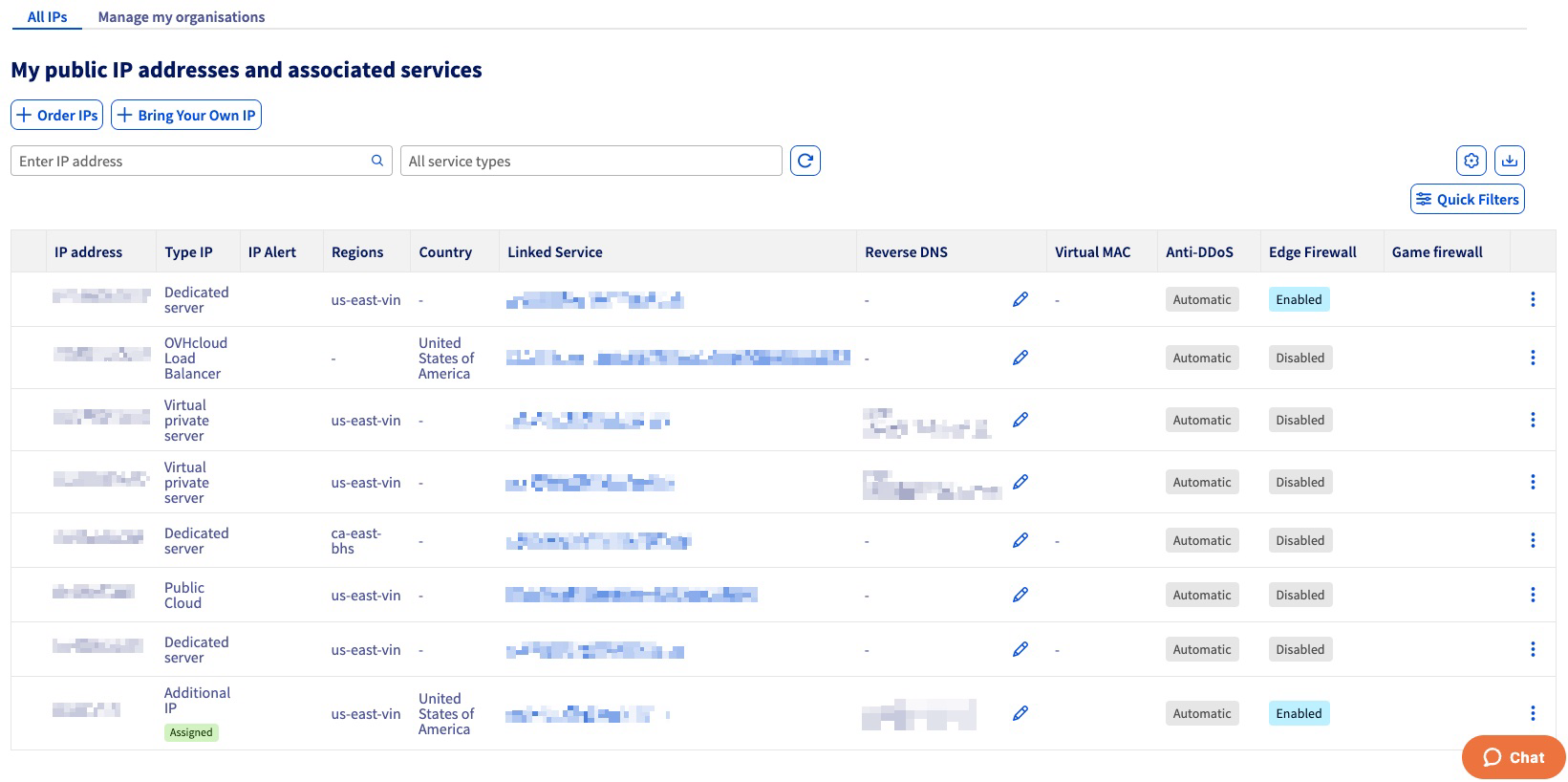Image resolution: width=1568 pixels, height=782 pixels.
Task: Open the All service types dropdown
Action: tap(591, 161)
